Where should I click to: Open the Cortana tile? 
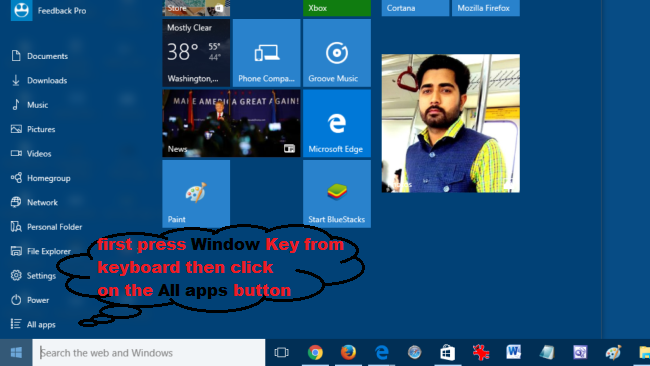tap(415, 8)
